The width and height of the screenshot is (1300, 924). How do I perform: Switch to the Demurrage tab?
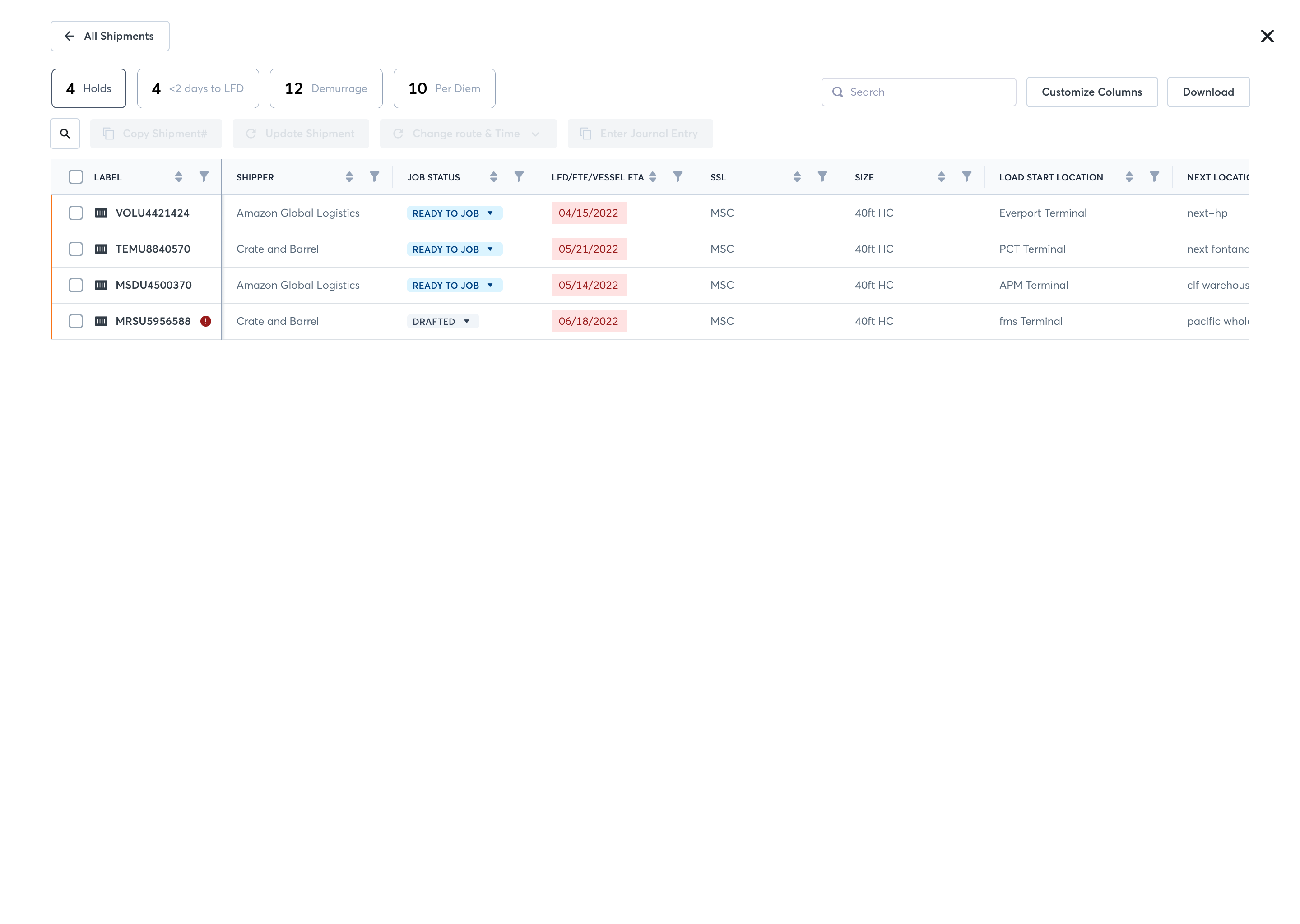(x=325, y=88)
